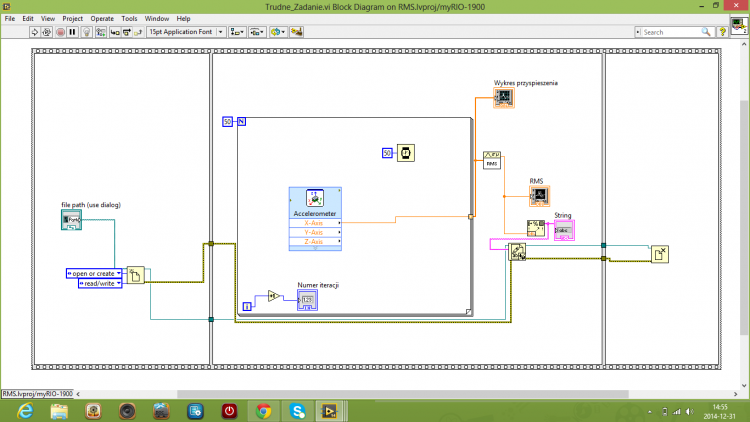Screen dimensions: 750x422
Task: Select the Format Into String node
Action: pos(536,229)
